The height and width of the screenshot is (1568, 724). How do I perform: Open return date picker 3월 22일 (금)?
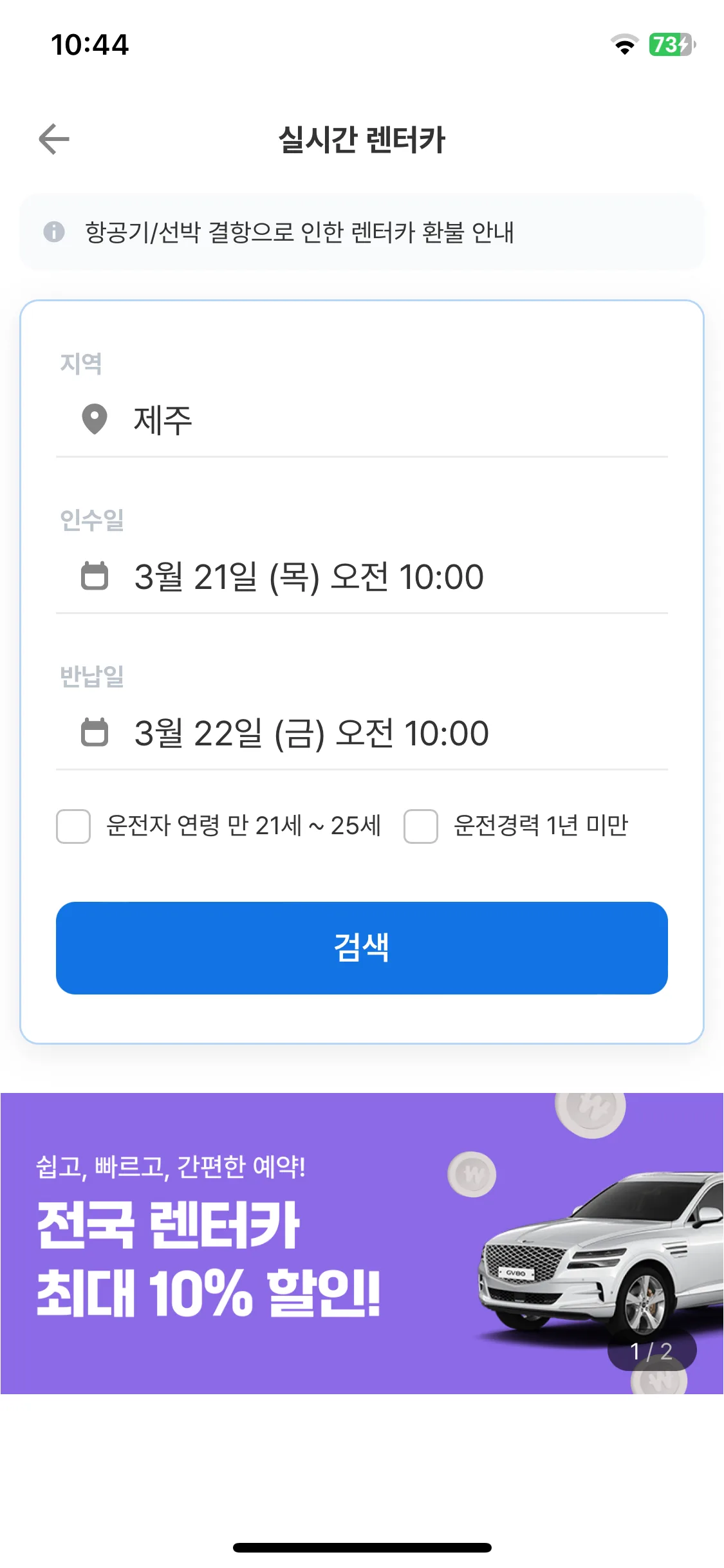pyautogui.click(x=362, y=733)
